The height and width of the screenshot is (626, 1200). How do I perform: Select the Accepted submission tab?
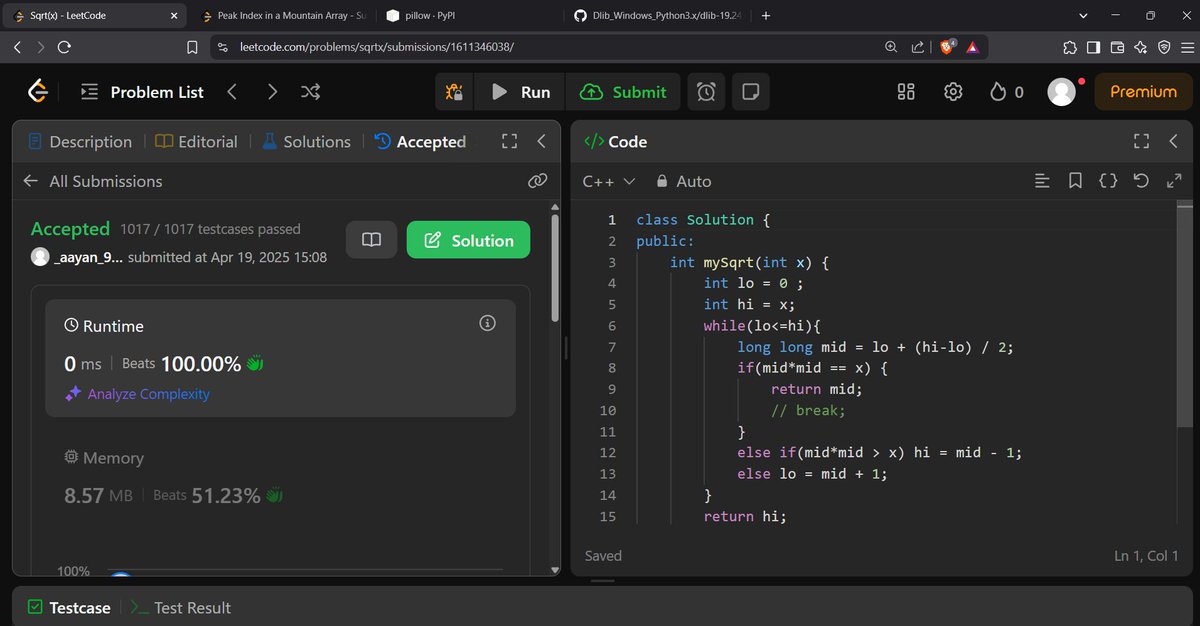pos(420,142)
